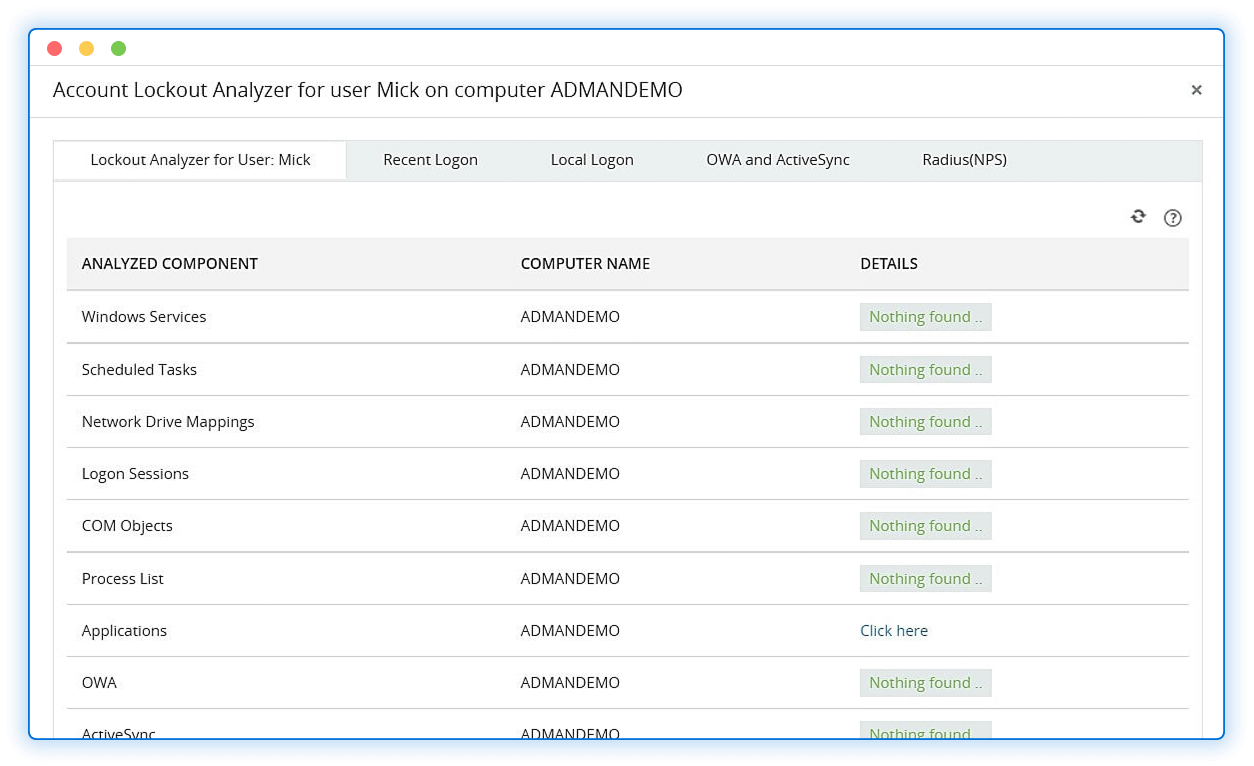
Task: Switch to the Local Logon tab
Action: [591, 159]
